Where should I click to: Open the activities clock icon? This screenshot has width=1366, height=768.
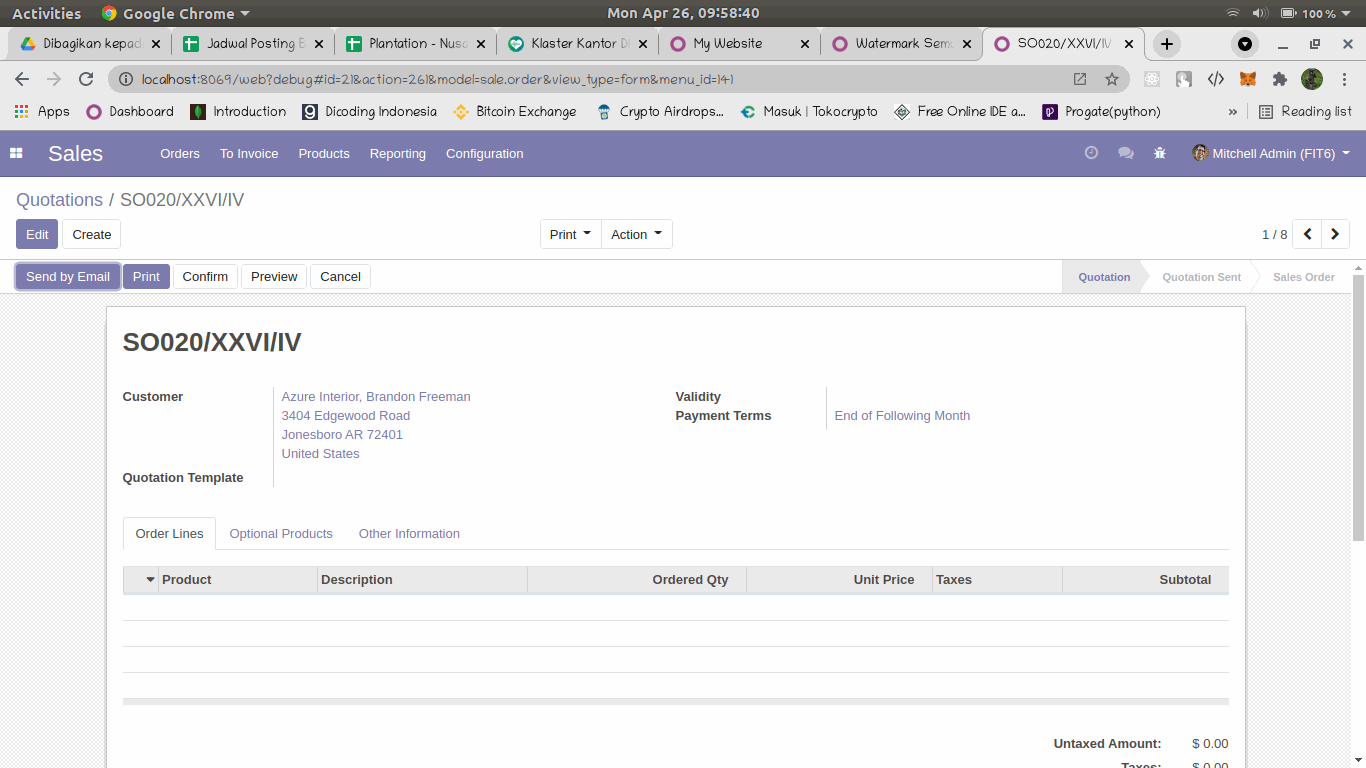pyautogui.click(x=1091, y=153)
